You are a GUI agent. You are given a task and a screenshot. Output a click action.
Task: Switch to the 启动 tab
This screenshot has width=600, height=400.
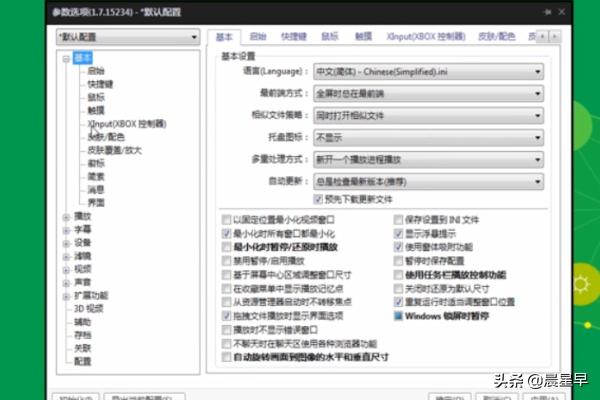[258, 35]
